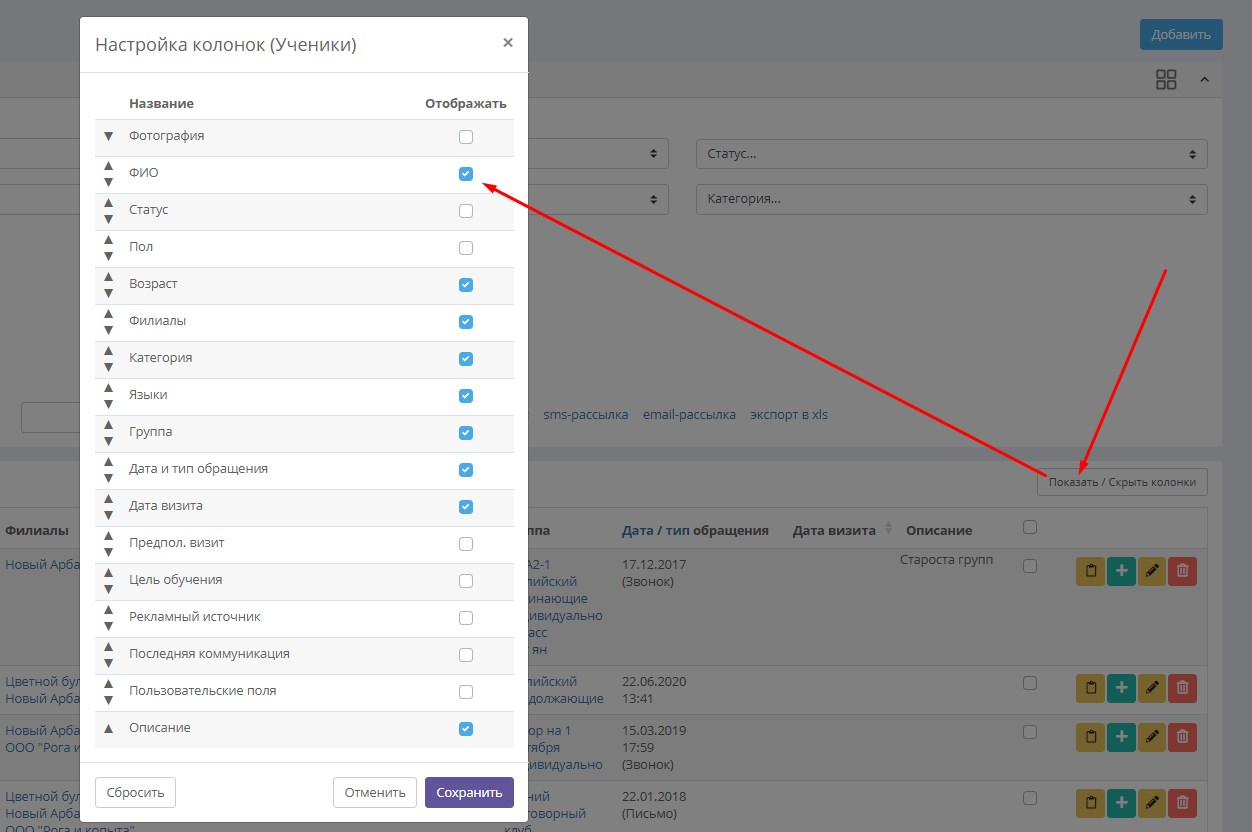The width and height of the screenshot is (1252, 832).
Task: Click pencil edit icon in the 22.01.2018 row
Action: pyautogui.click(x=1152, y=802)
